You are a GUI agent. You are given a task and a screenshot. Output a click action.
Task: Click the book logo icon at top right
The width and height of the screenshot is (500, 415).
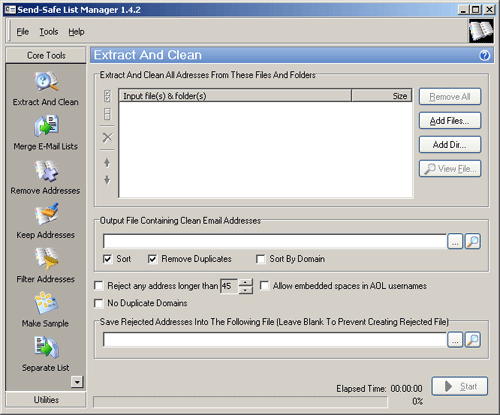tap(481, 31)
